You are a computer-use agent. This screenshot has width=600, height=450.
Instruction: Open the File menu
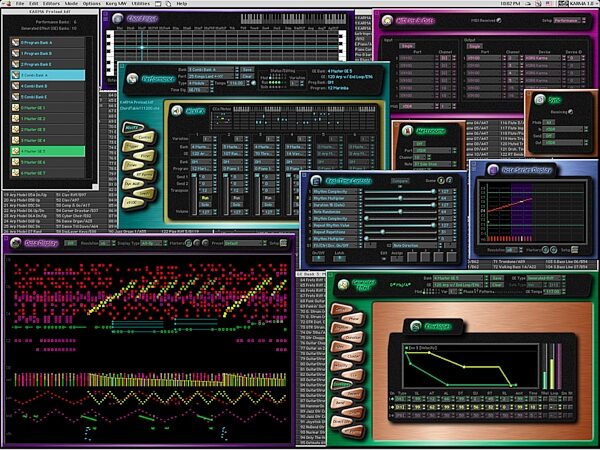20,3
